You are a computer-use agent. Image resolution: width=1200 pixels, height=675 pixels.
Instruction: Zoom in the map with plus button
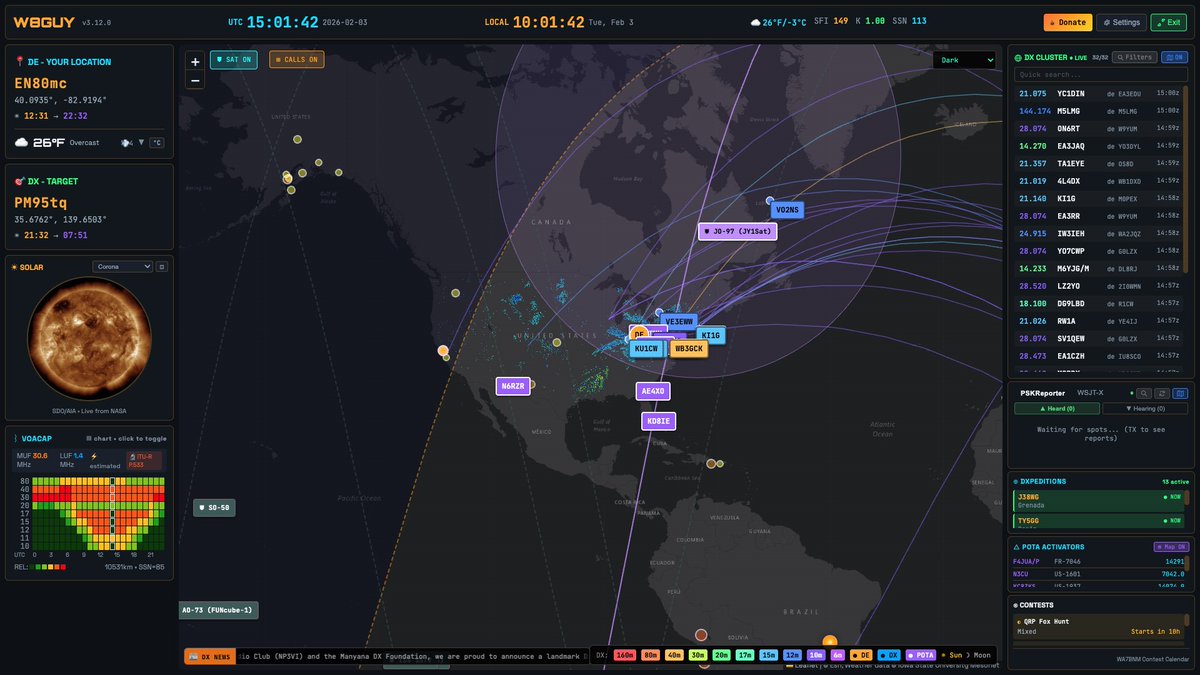[x=195, y=61]
